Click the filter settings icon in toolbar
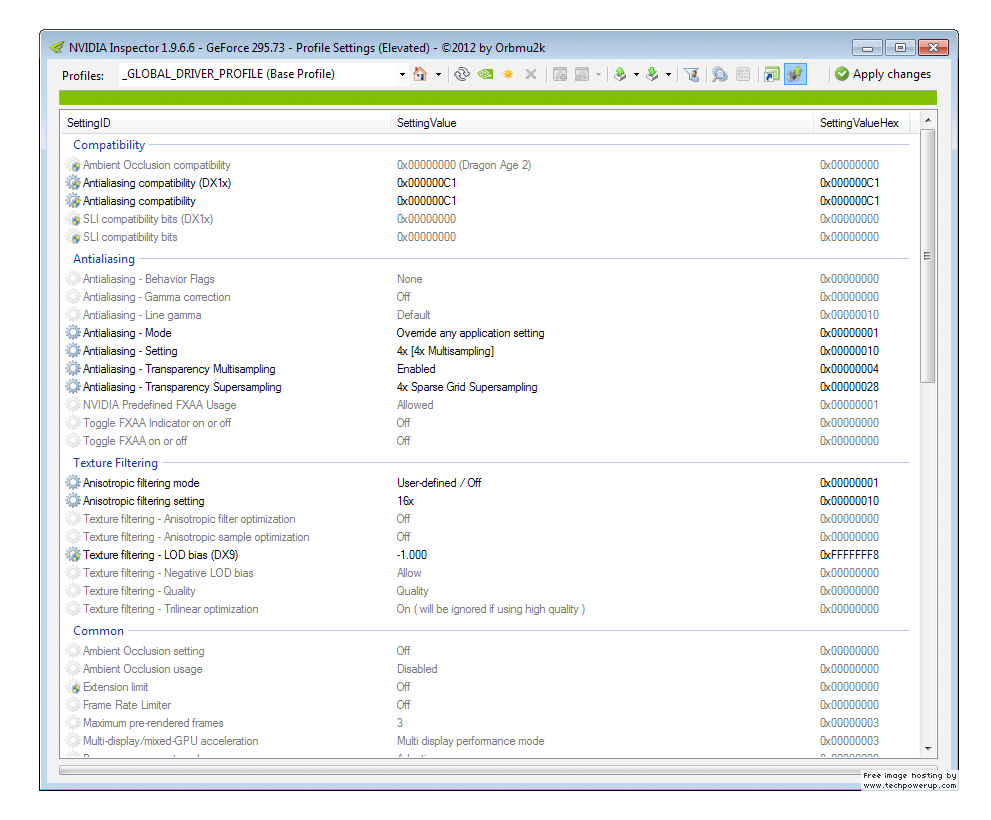 [x=691, y=74]
